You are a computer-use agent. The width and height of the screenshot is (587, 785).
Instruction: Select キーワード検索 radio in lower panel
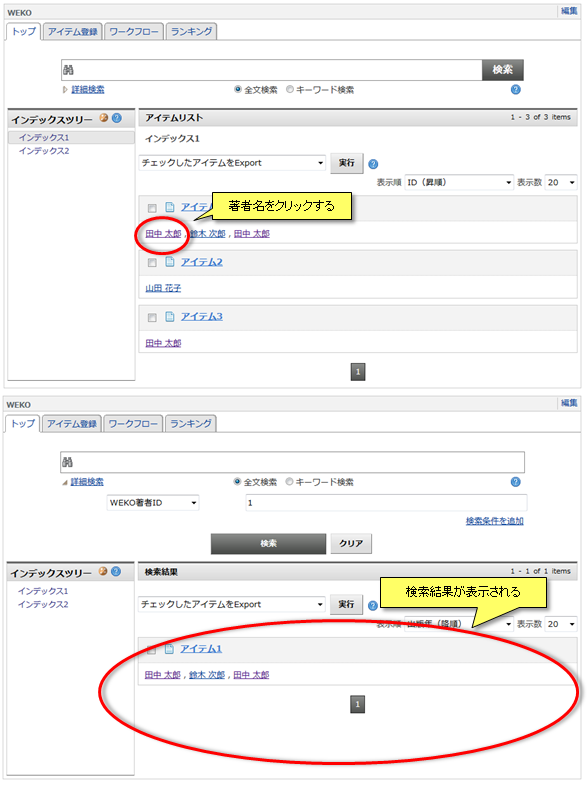pyautogui.click(x=289, y=482)
